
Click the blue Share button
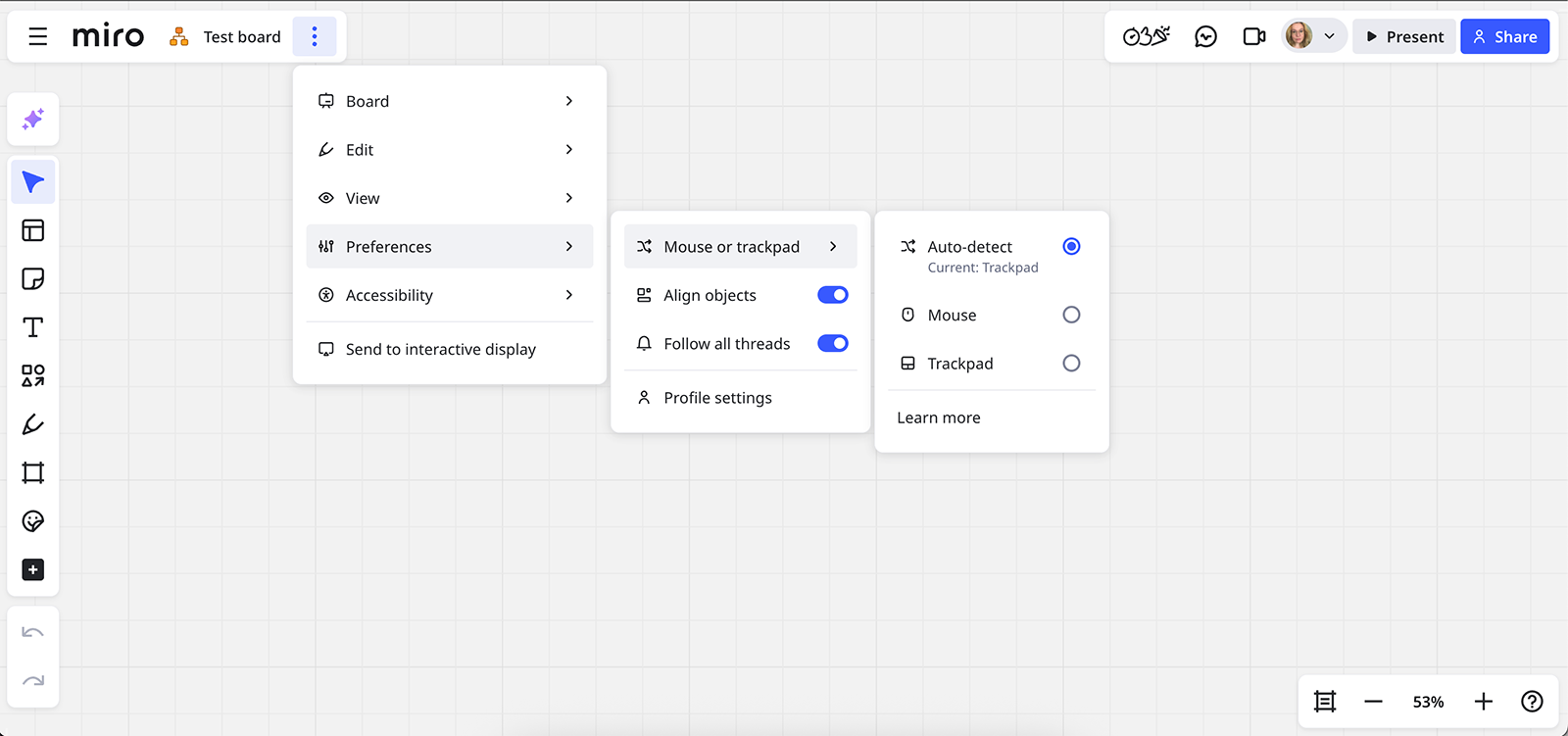coord(1504,37)
